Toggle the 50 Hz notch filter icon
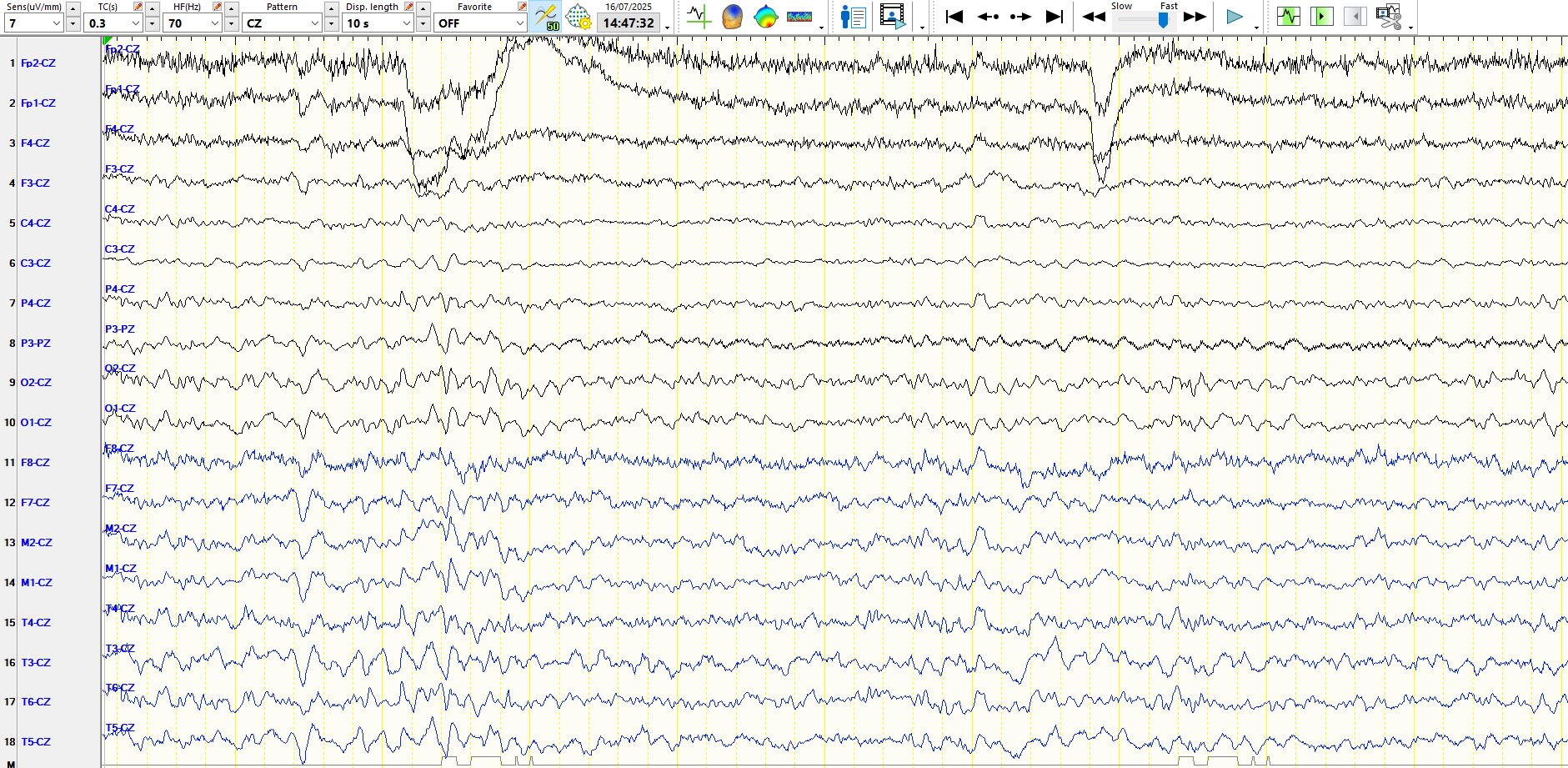This screenshot has width=1568, height=768. click(546, 17)
